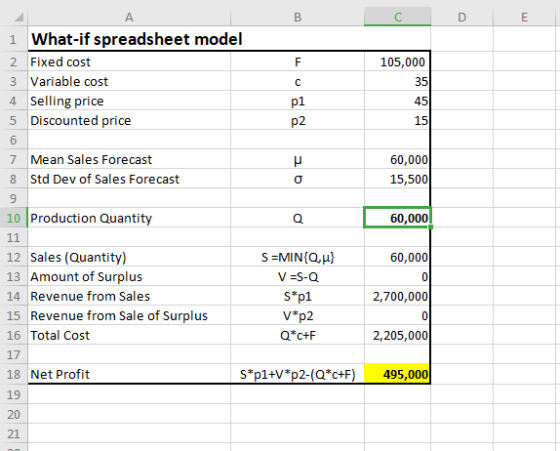Viewport: 560px width, 451px height.
Task: Click the Q symbol cell
Action: (x=298, y=218)
